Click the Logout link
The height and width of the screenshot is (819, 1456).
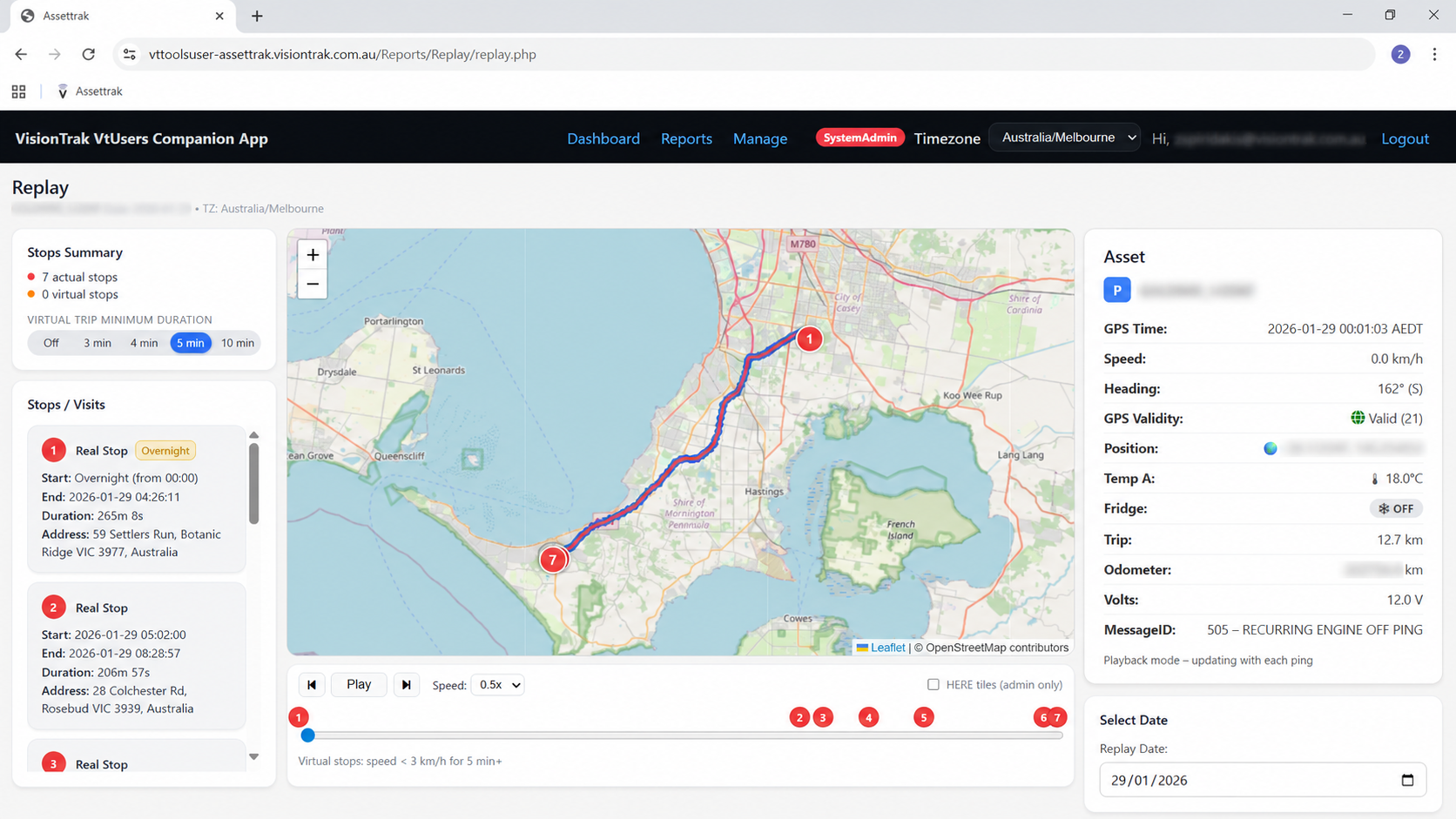[1405, 138]
